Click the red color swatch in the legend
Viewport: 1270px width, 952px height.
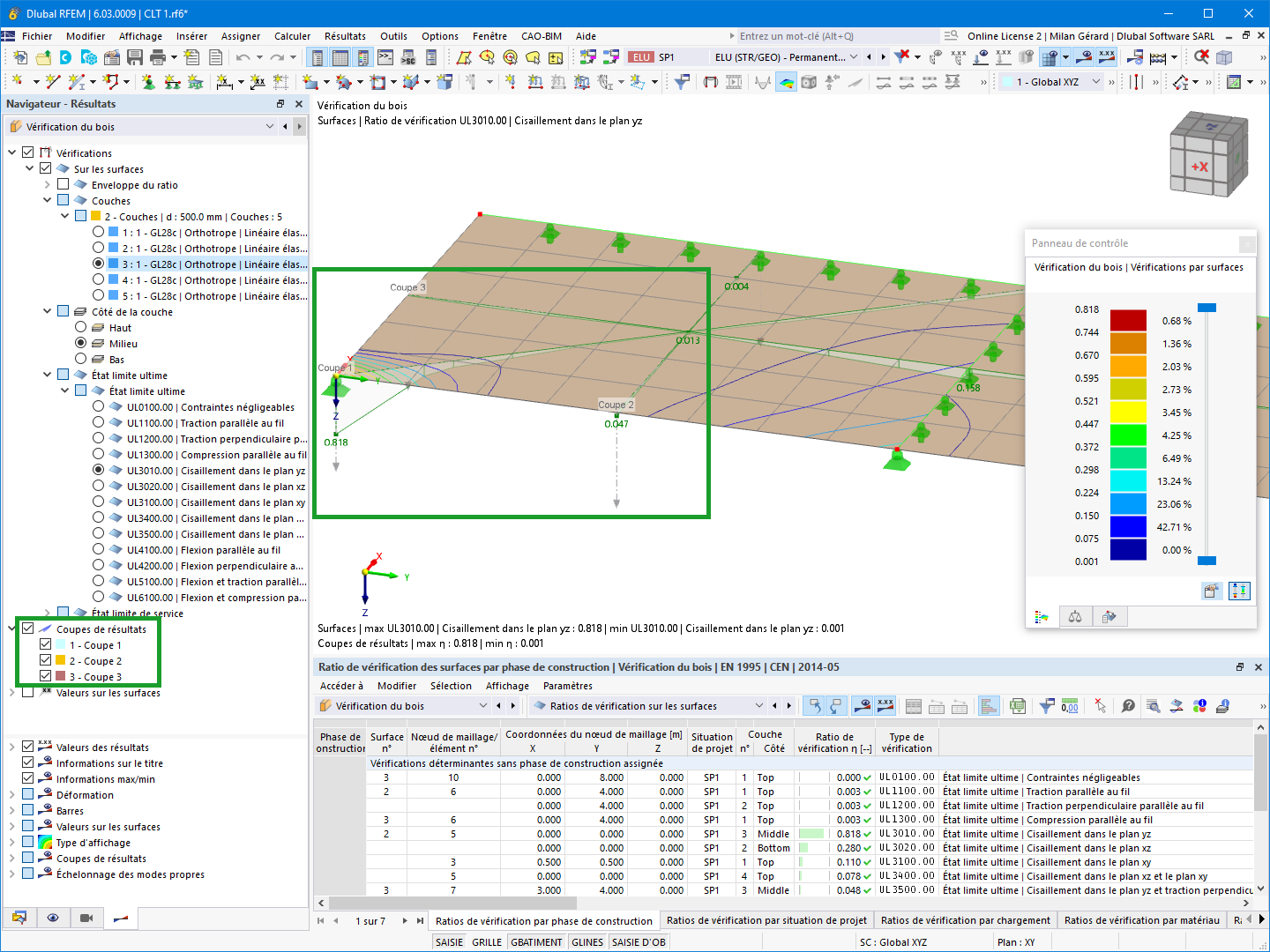pos(1128,321)
